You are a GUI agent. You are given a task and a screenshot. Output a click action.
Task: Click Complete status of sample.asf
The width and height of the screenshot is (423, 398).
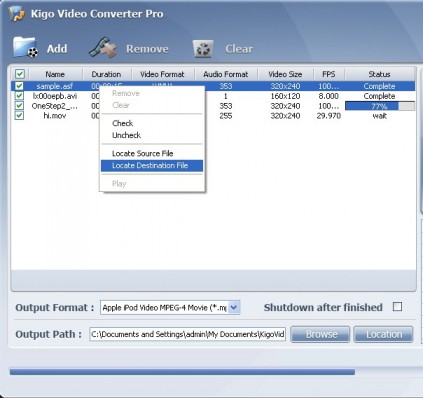pos(379,86)
